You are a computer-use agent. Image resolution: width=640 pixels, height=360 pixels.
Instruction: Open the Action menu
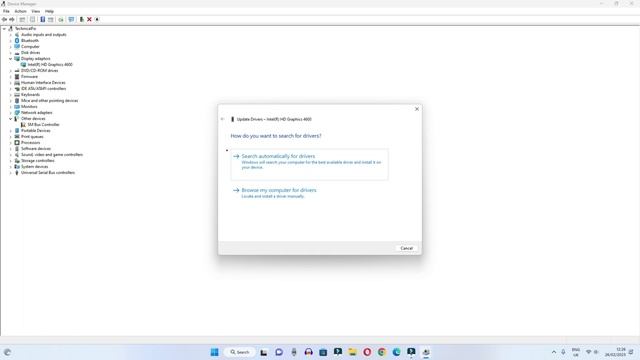tap(20, 11)
